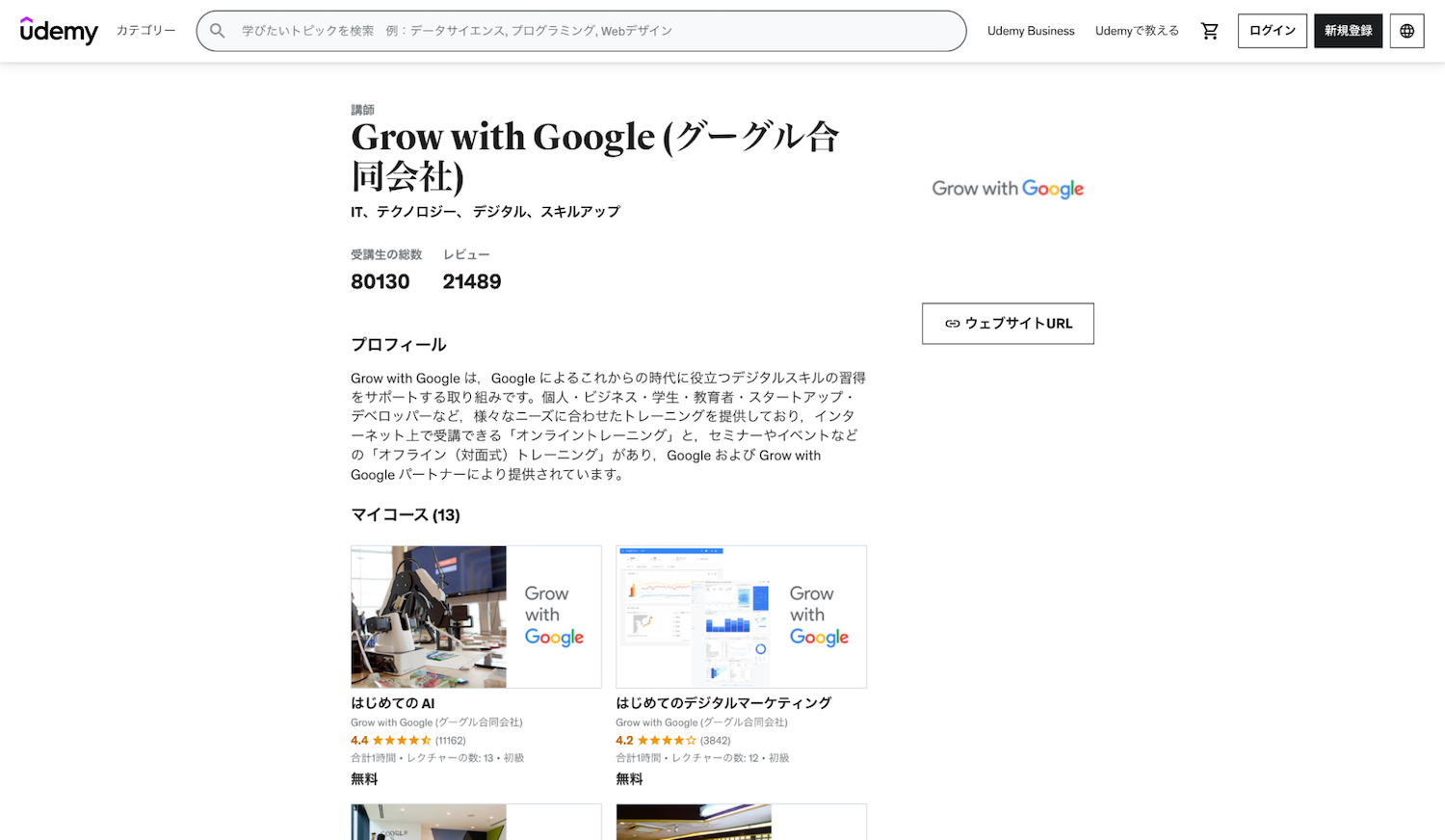Viewport: 1445px width, 840px height.
Task: Open はじめての AI course thumbnail
Action: click(x=476, y=617)
